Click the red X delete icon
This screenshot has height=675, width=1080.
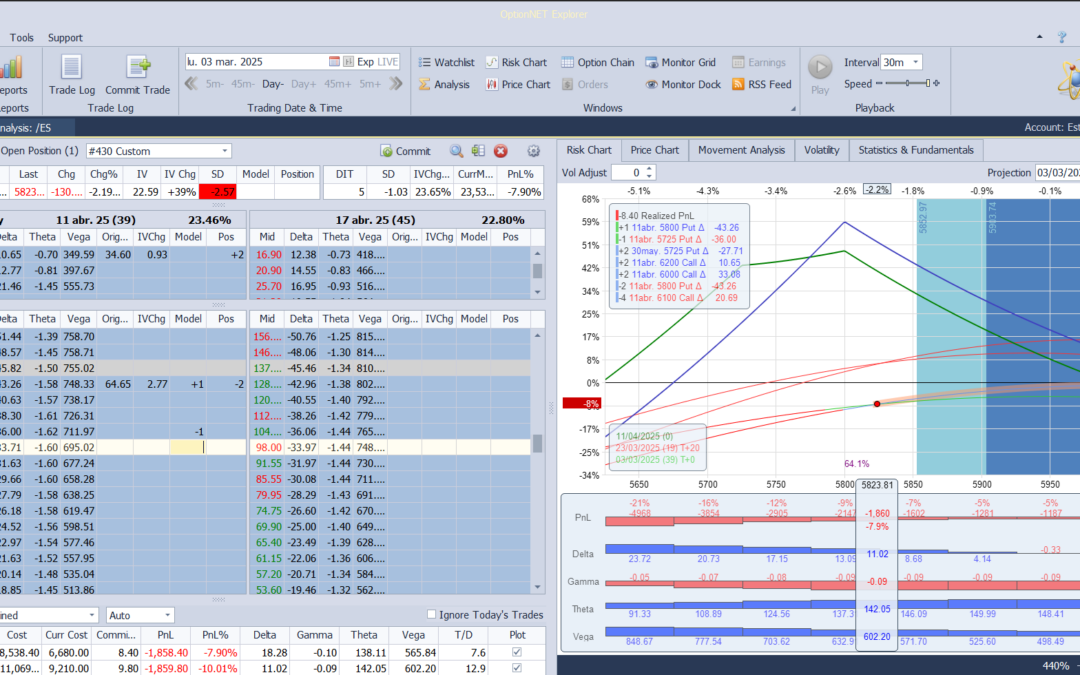[501, 151]
